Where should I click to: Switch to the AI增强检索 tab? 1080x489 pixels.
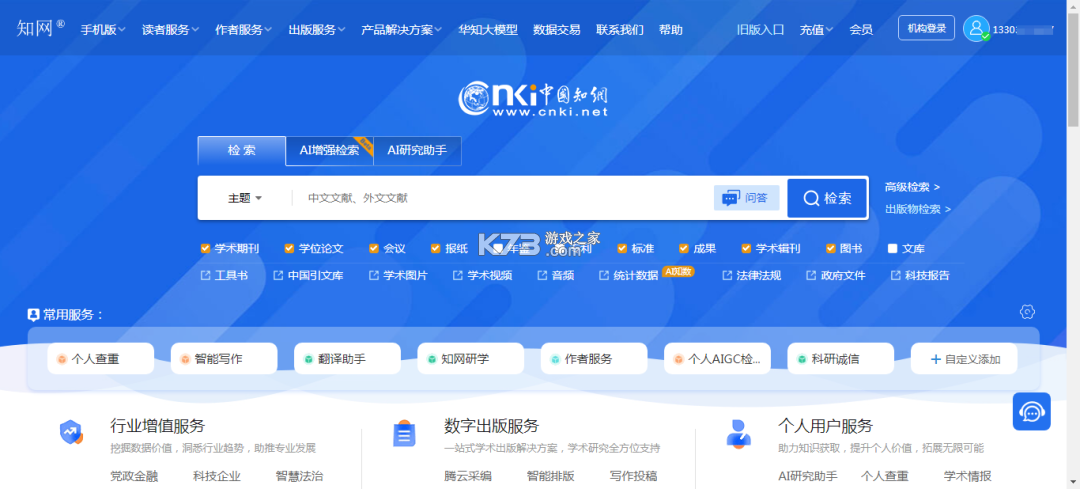pos(329,151)
